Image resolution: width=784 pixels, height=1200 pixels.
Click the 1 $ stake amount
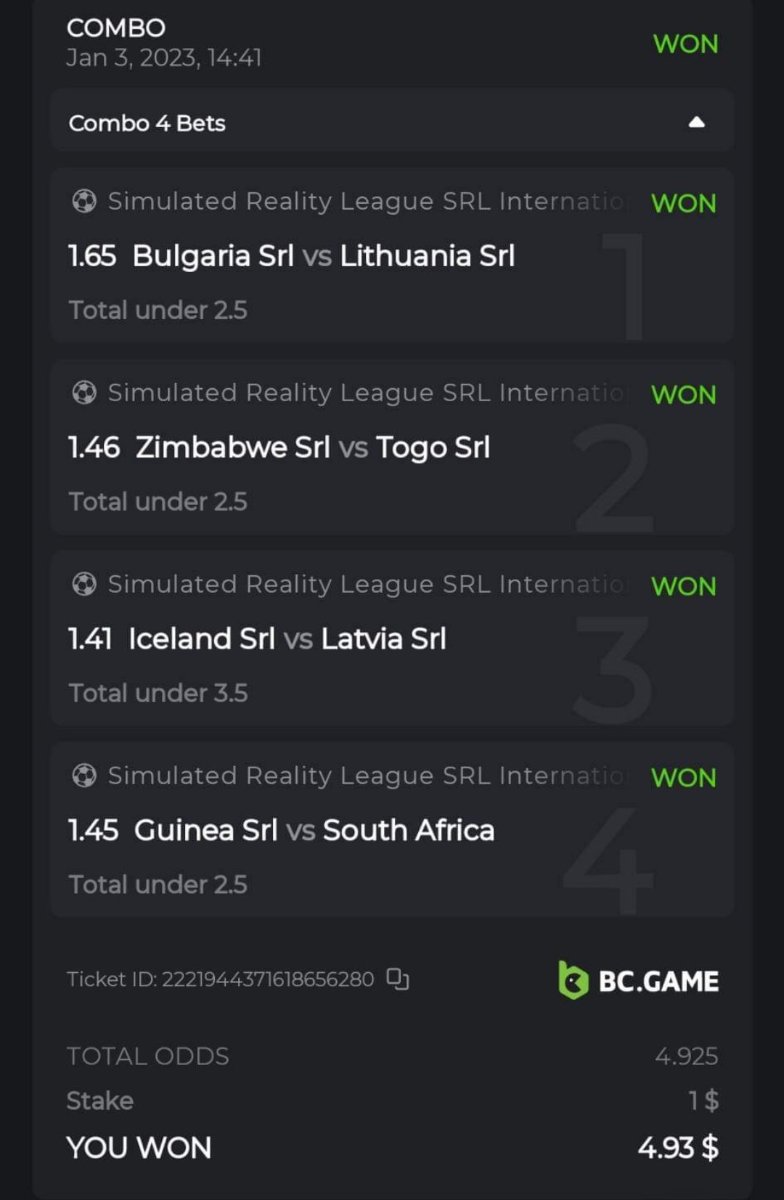tap(704, 1101)
